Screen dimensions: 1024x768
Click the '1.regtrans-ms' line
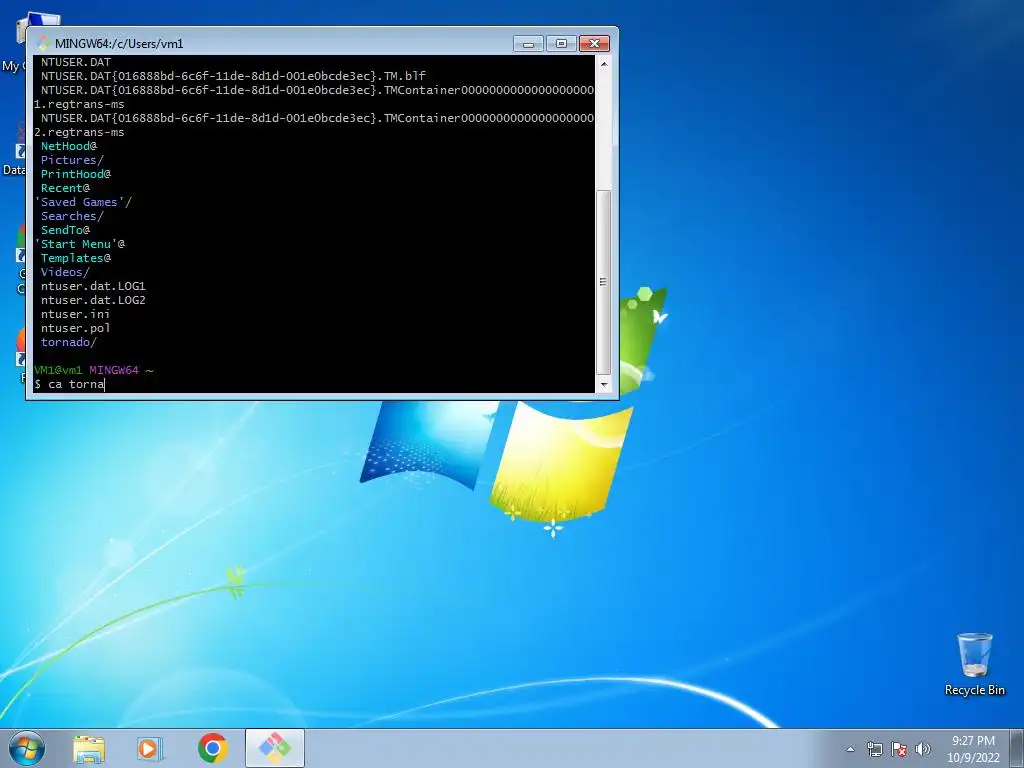click(79, 104)
